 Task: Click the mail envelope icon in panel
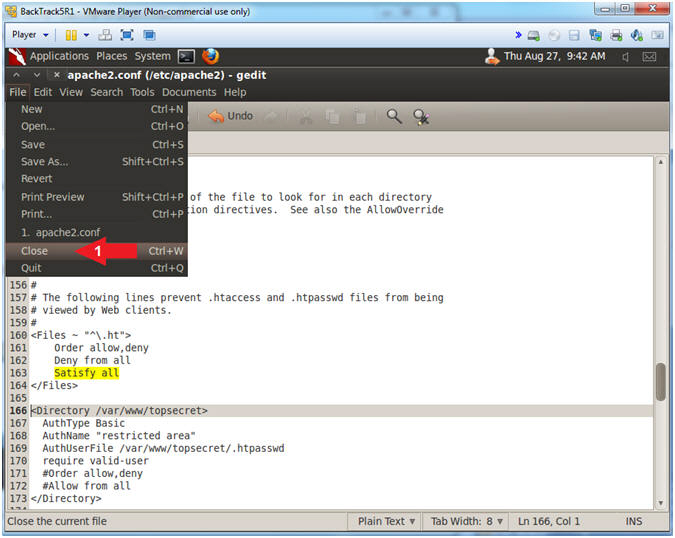(649, 57)
